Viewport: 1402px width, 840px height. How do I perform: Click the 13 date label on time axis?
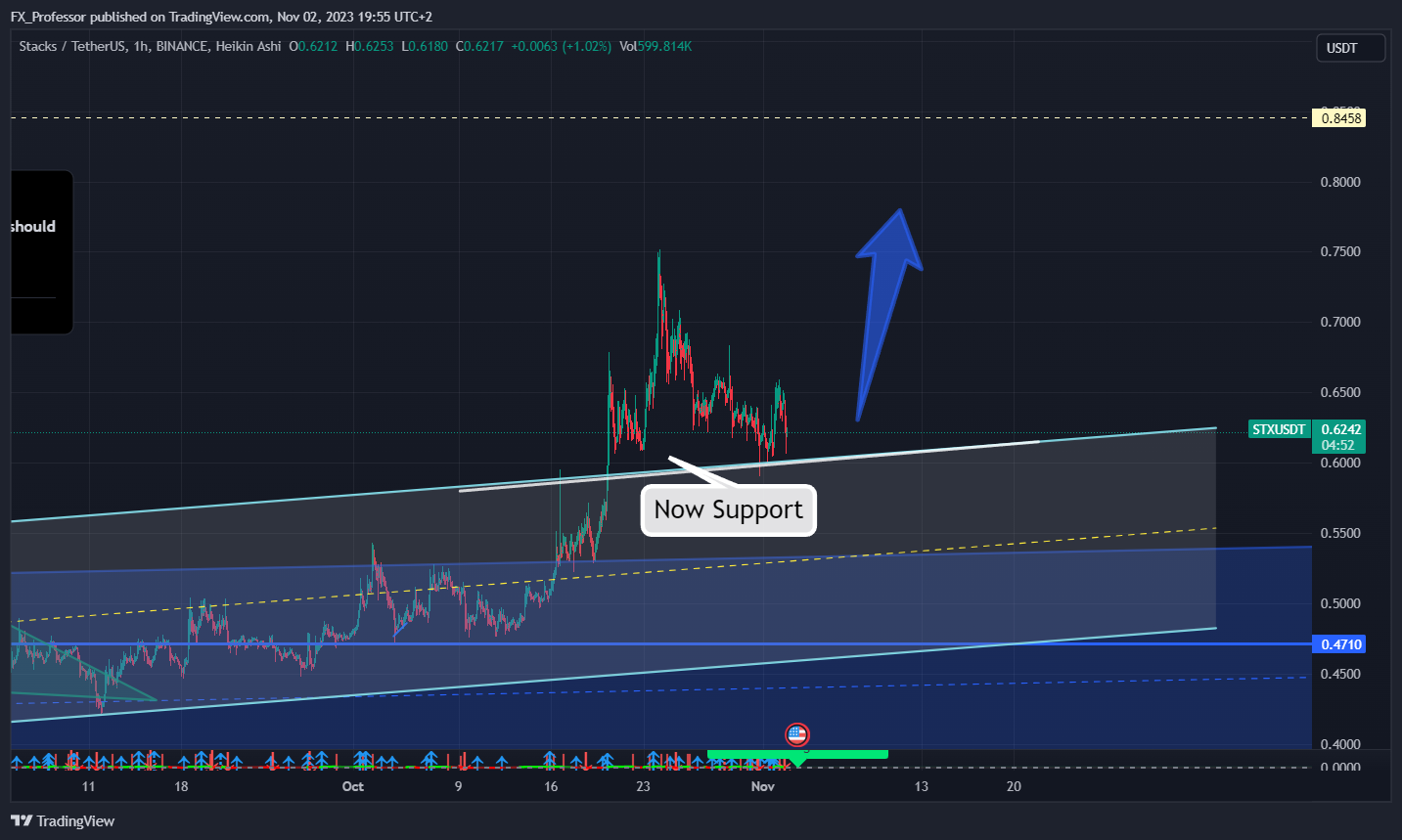(922, 786)
